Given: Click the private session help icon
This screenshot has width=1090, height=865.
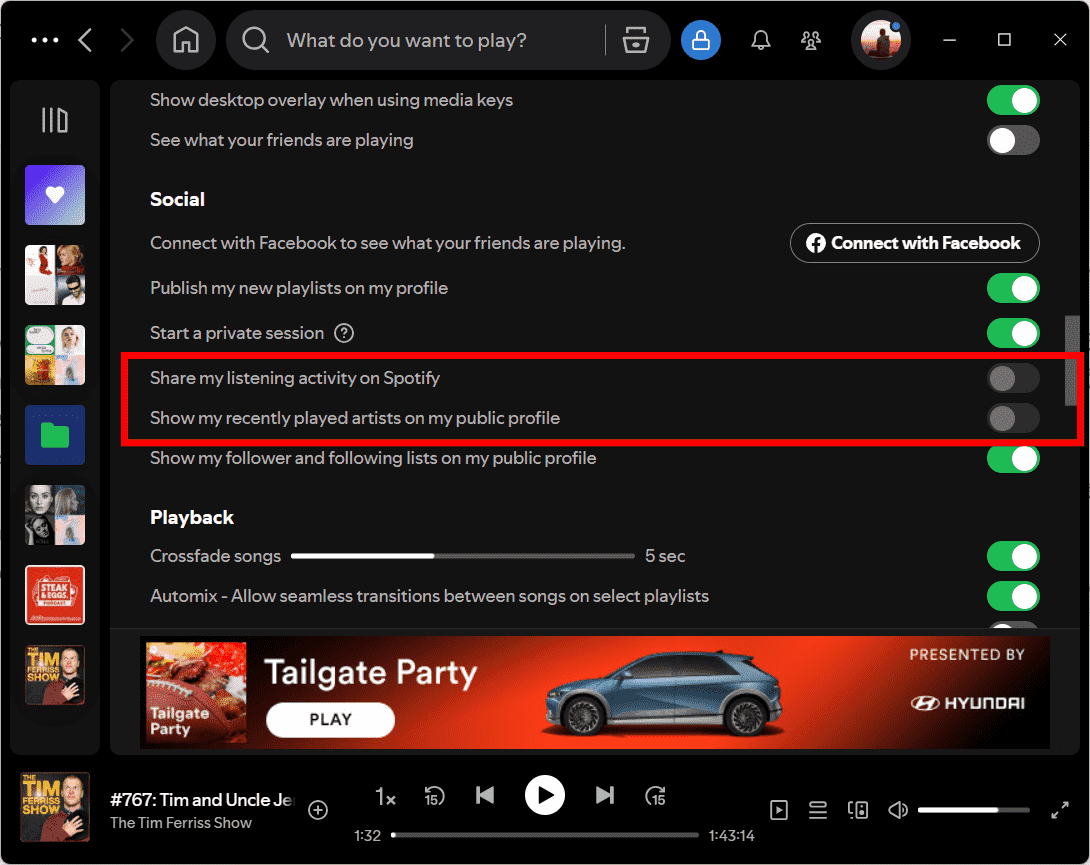Looking at the screenshot, I should (x=344, y=333).
